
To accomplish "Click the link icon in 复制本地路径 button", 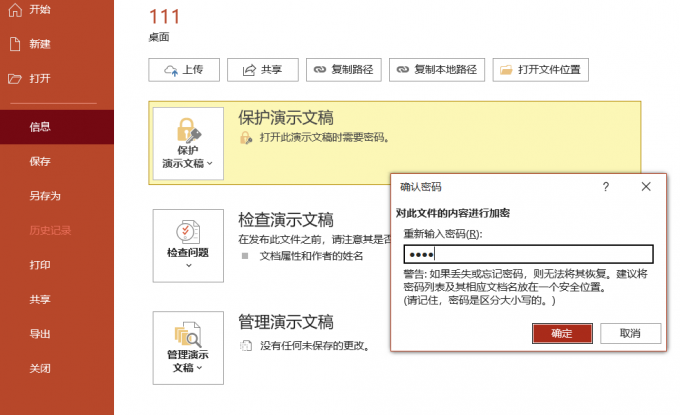I will 403,69.
